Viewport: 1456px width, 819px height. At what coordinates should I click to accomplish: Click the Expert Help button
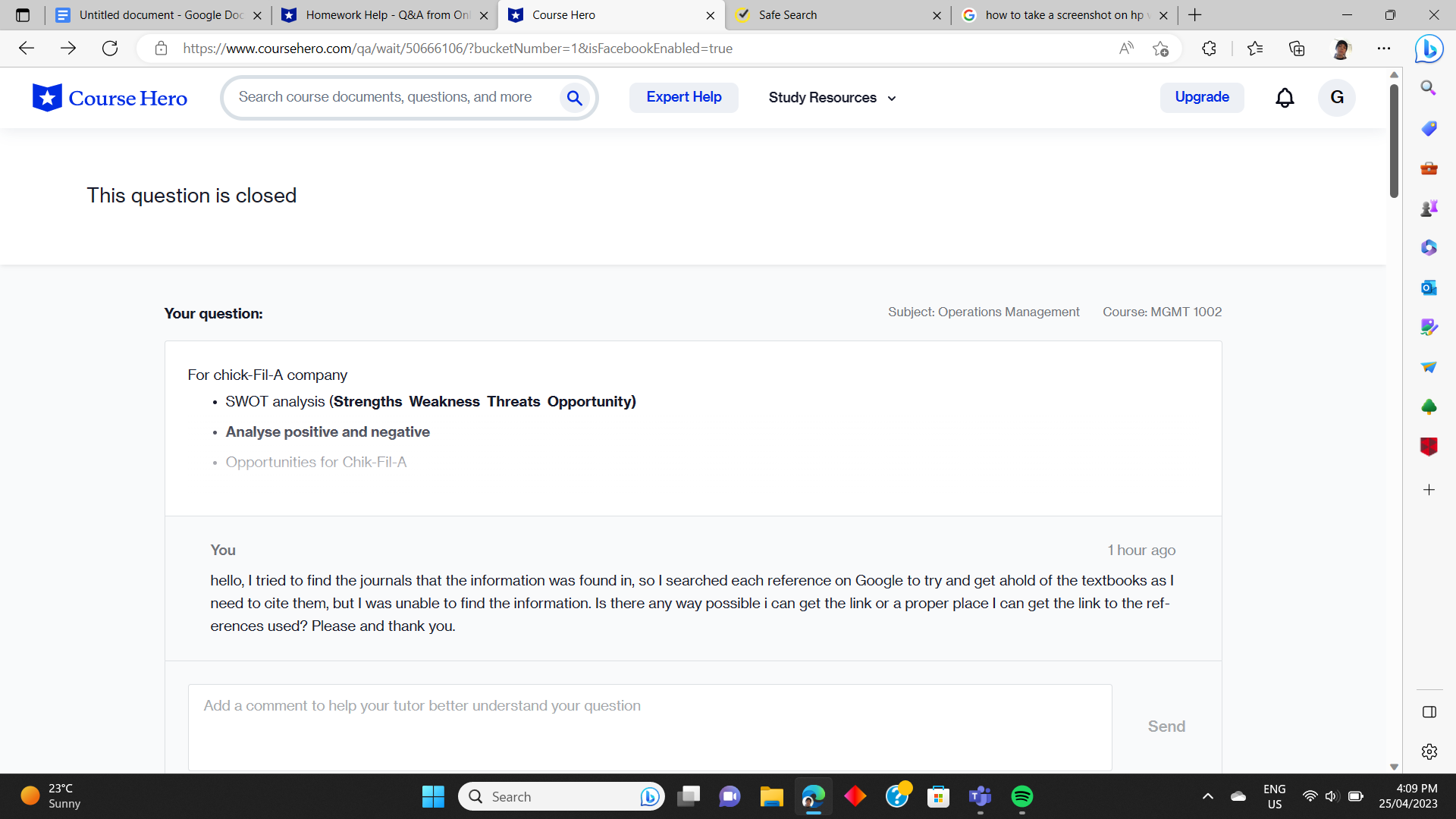coord(683,97)
